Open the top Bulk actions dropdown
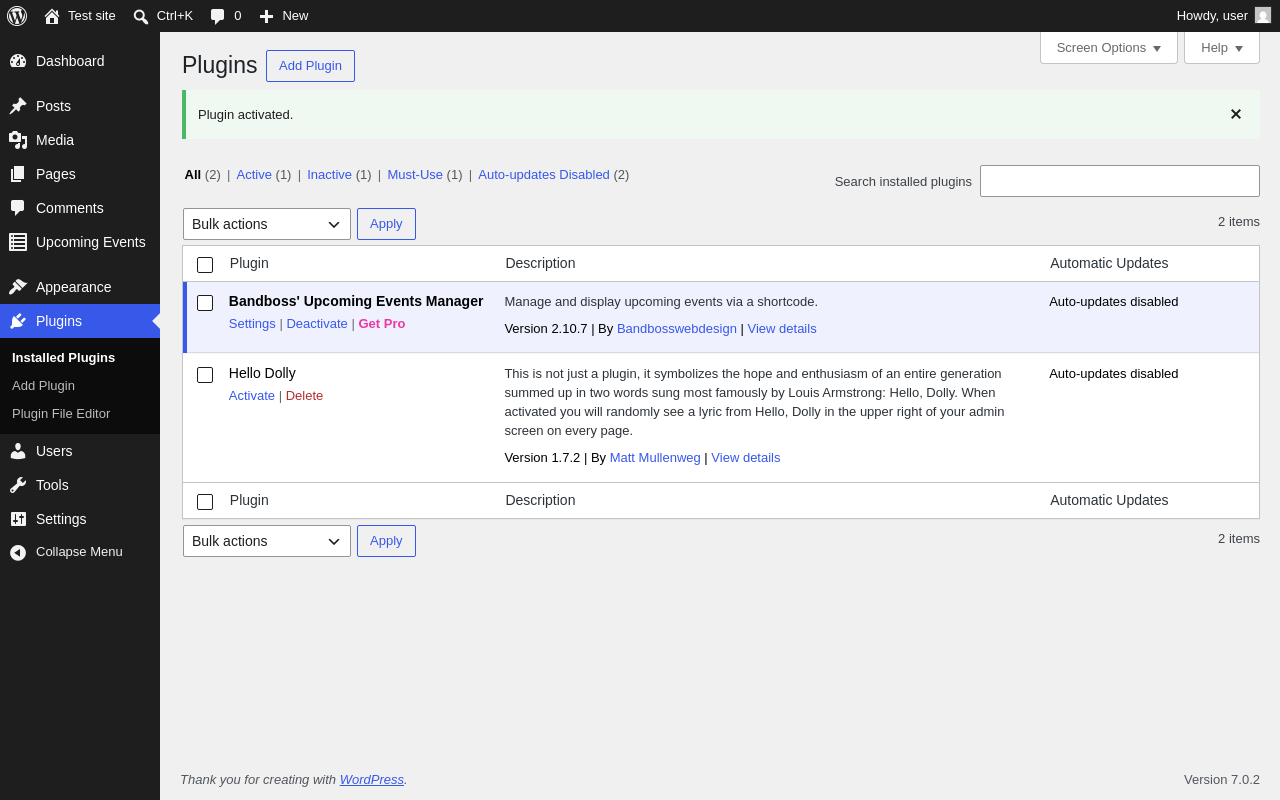Viewport: 1280px width, 800px height. pos(267,224)
